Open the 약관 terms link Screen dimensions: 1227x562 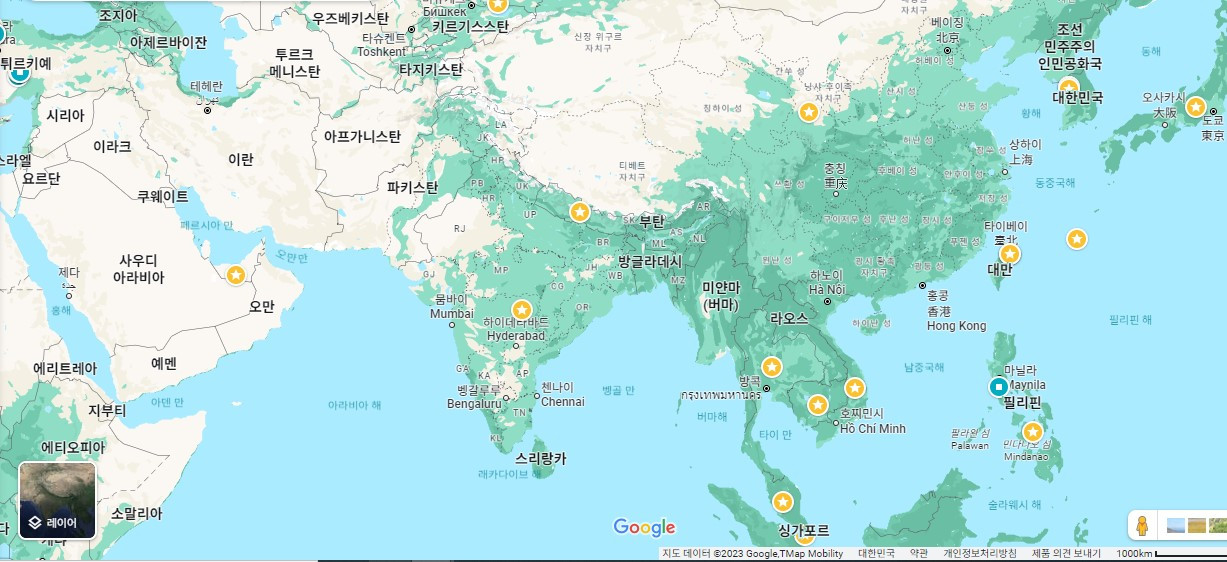tap(919, 554)
